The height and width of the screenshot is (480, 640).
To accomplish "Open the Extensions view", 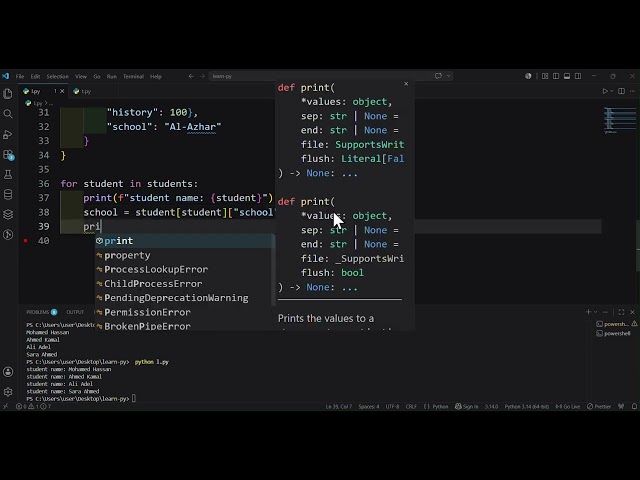I will (x=8, y=155).
